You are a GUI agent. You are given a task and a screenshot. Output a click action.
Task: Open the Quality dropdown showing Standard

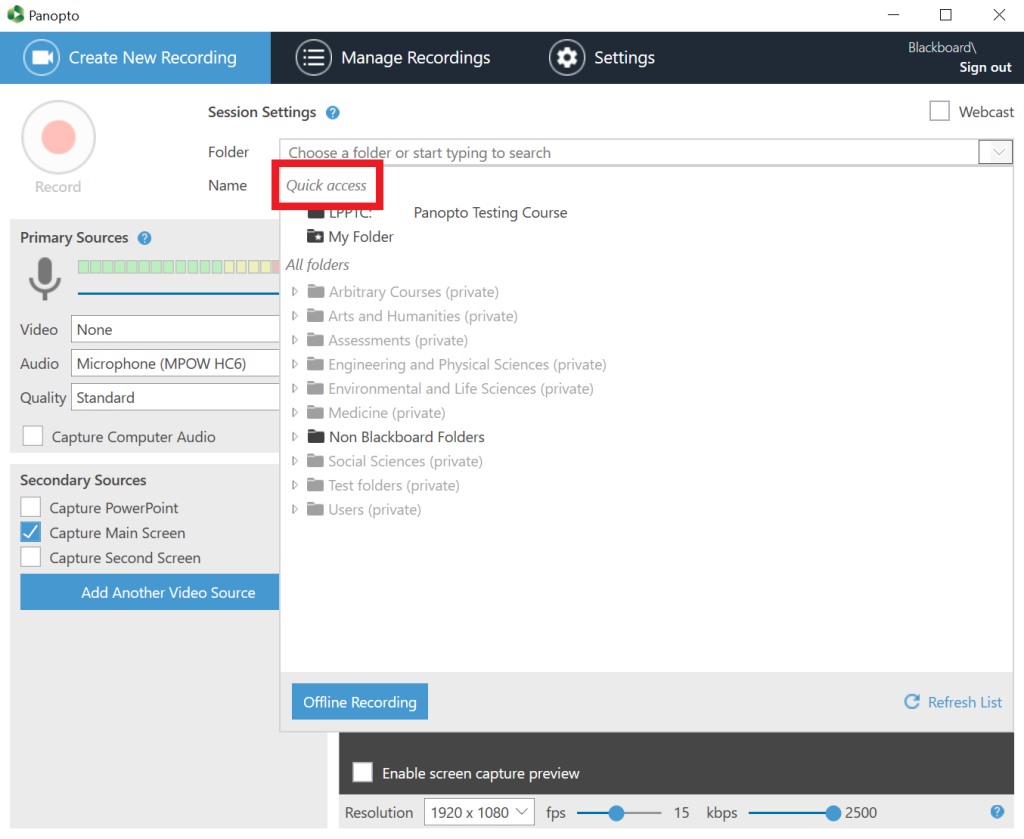(x=175, y=398)
